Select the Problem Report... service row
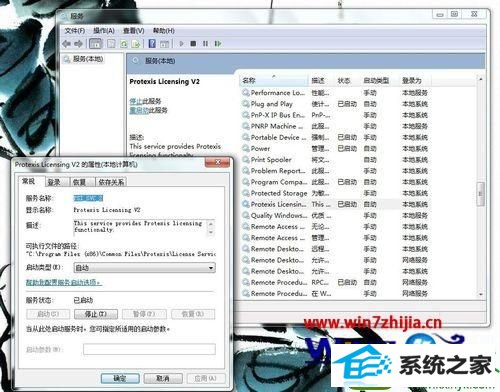 pos(335,171)
